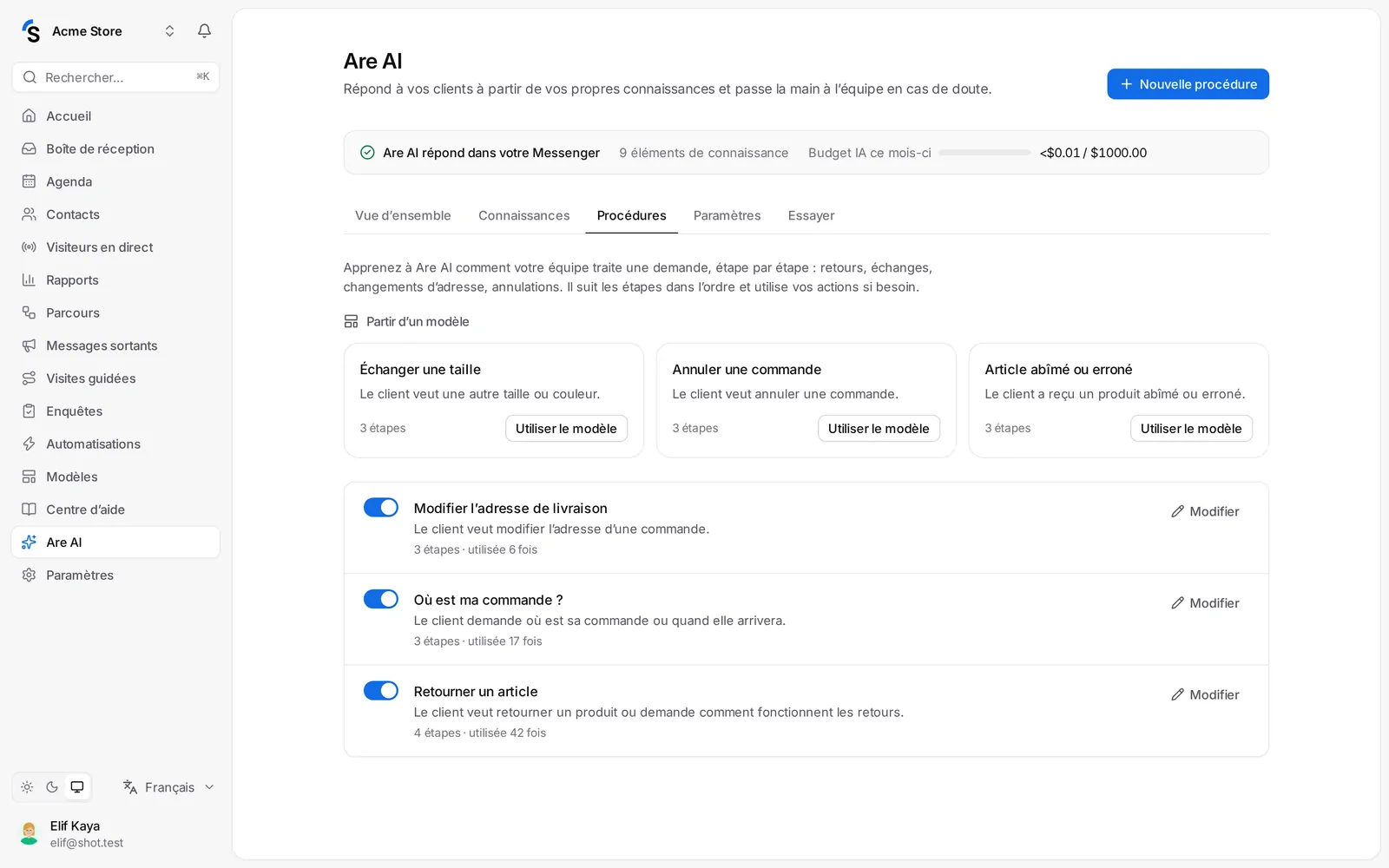
Task: Click Visiteurs en direct broadcast icon
Action: point(29,247)
